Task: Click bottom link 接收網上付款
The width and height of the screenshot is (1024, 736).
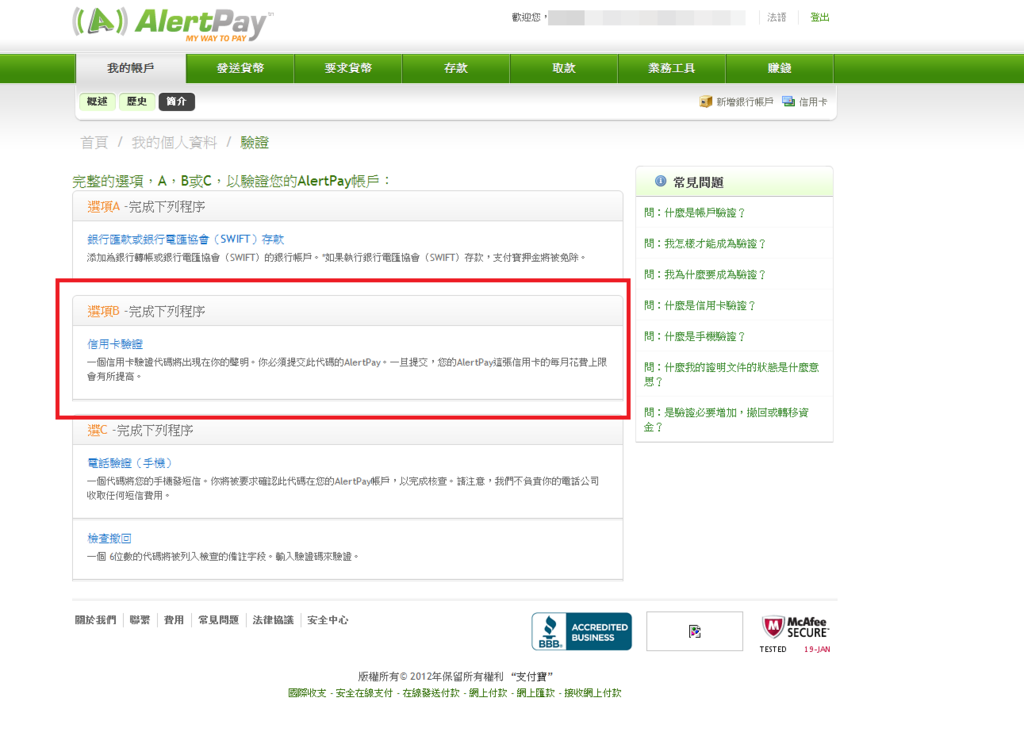Action: coord(593,693)
